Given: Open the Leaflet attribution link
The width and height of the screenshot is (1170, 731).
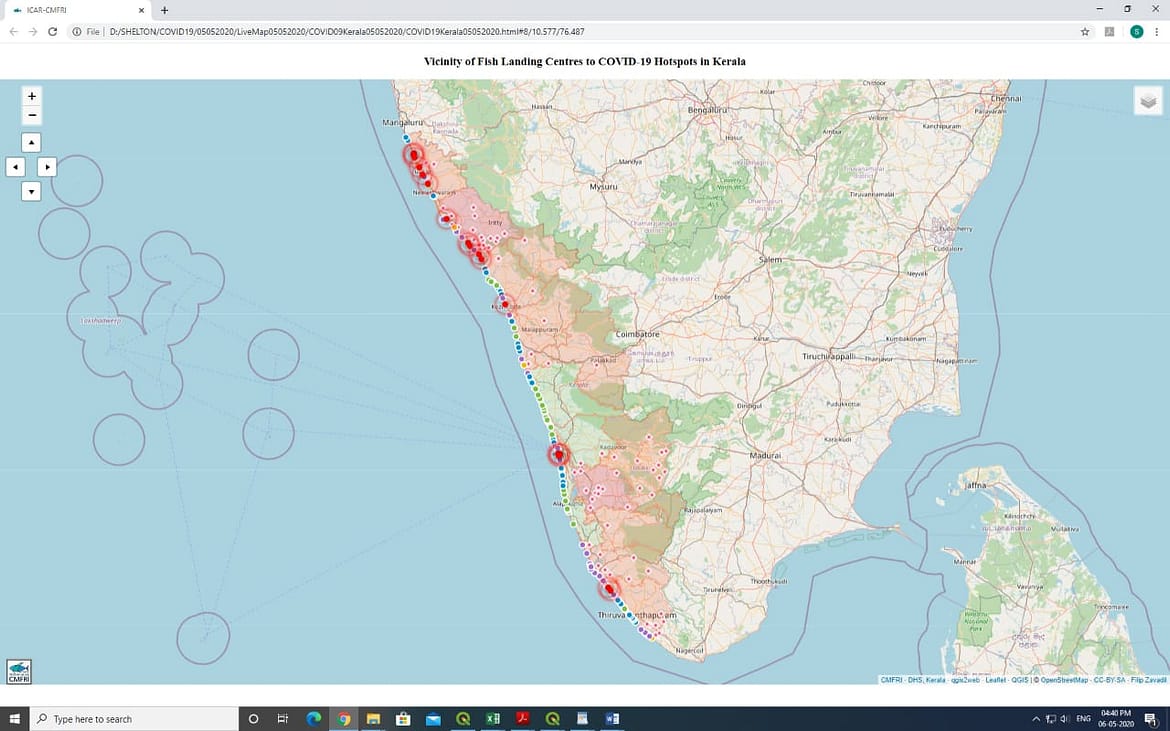Looking at the screenshot, I should click(x=995, y=680).
